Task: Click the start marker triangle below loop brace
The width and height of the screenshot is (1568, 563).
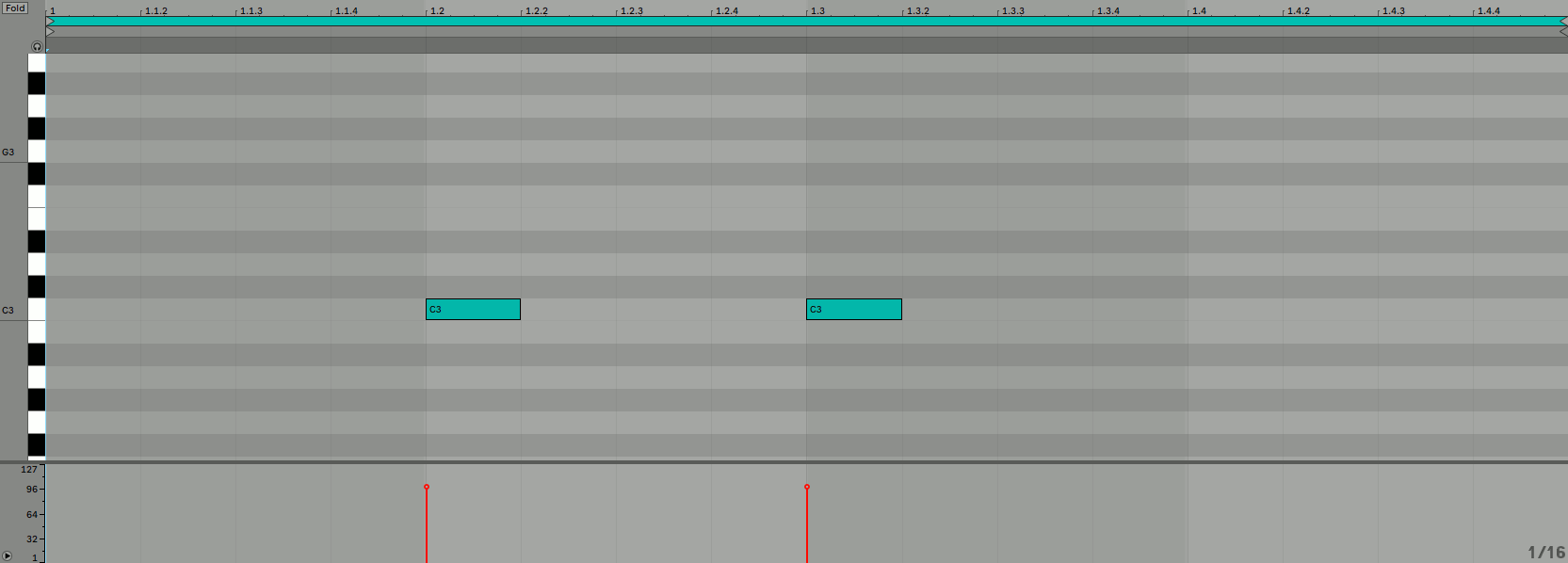Action: (50, 31)
